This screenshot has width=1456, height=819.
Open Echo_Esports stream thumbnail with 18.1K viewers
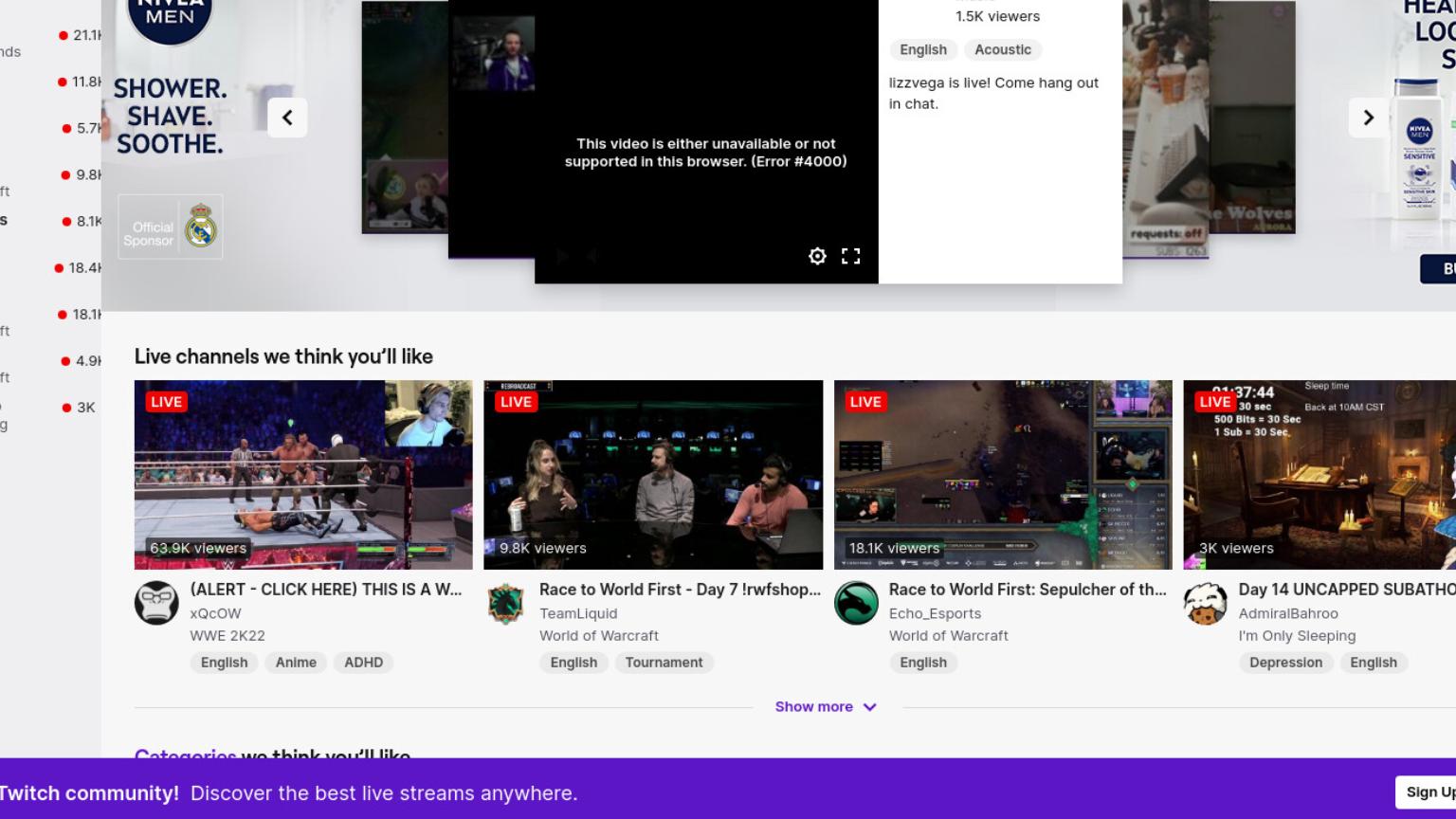click(1003, 475)
